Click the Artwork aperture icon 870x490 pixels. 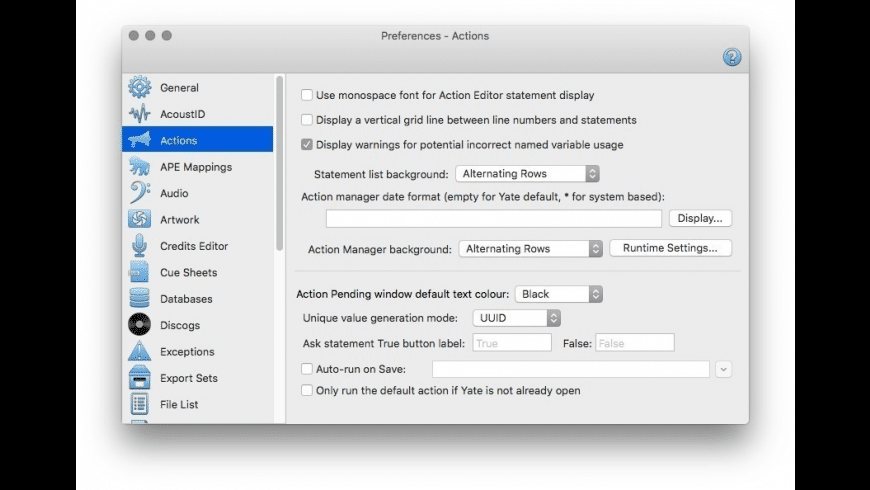(139, 219)
